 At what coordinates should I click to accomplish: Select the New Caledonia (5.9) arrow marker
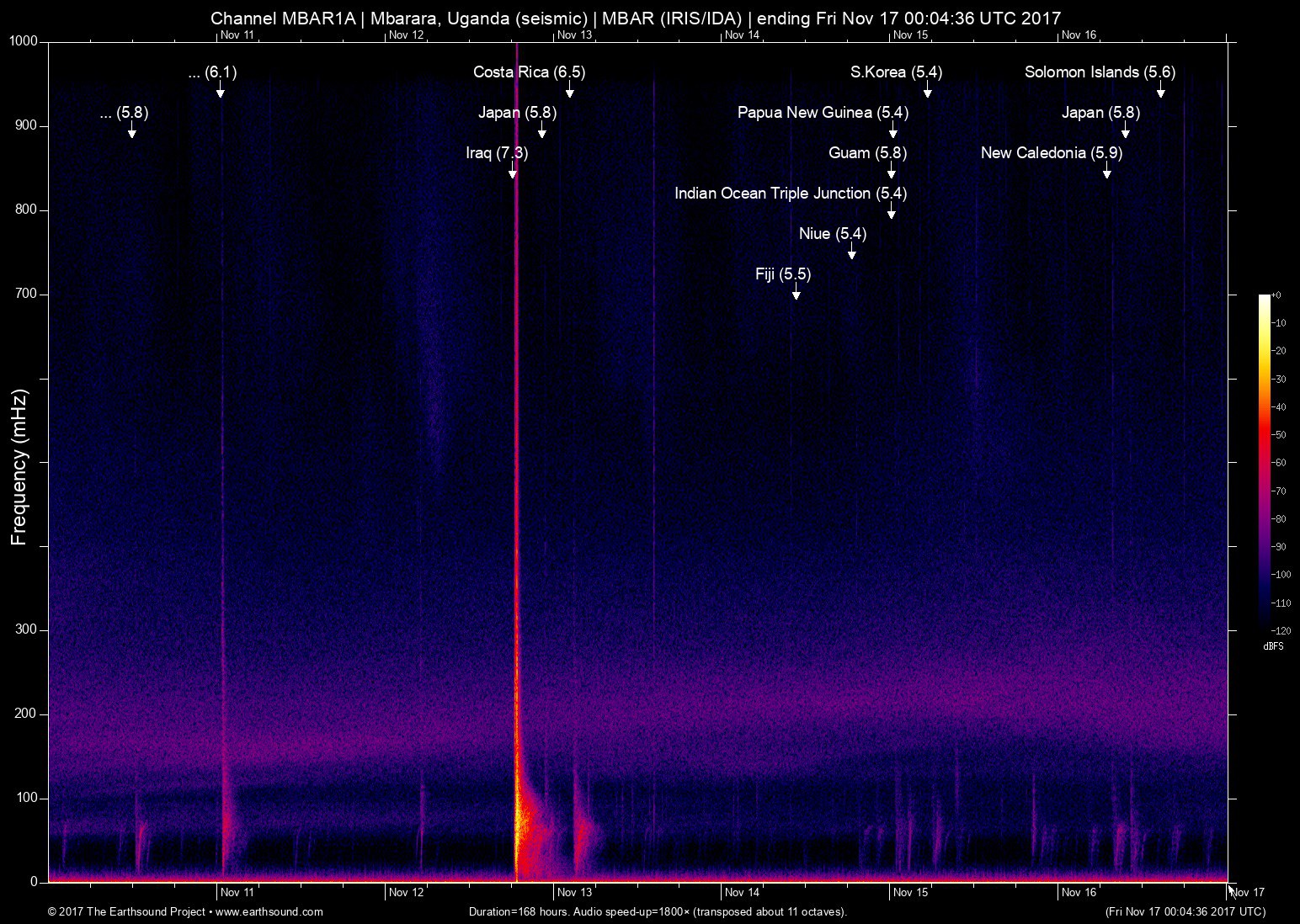(x=1107, y=173)
